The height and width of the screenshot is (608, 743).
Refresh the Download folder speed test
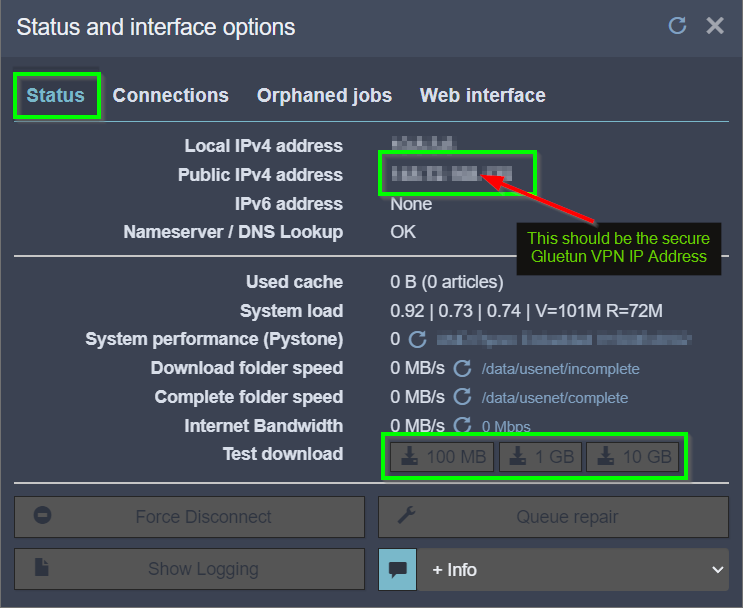click(462, 369)
